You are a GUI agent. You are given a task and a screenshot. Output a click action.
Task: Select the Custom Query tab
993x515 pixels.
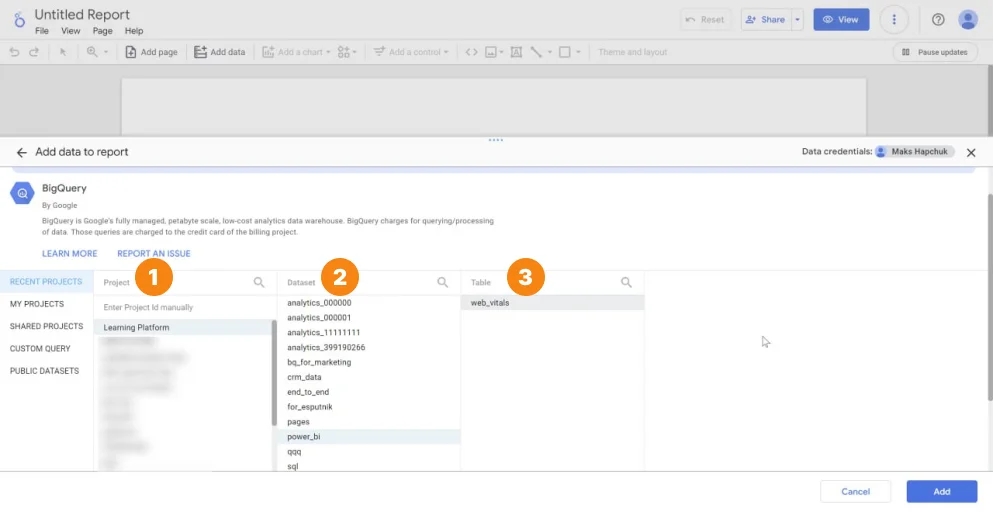point(46,348)
